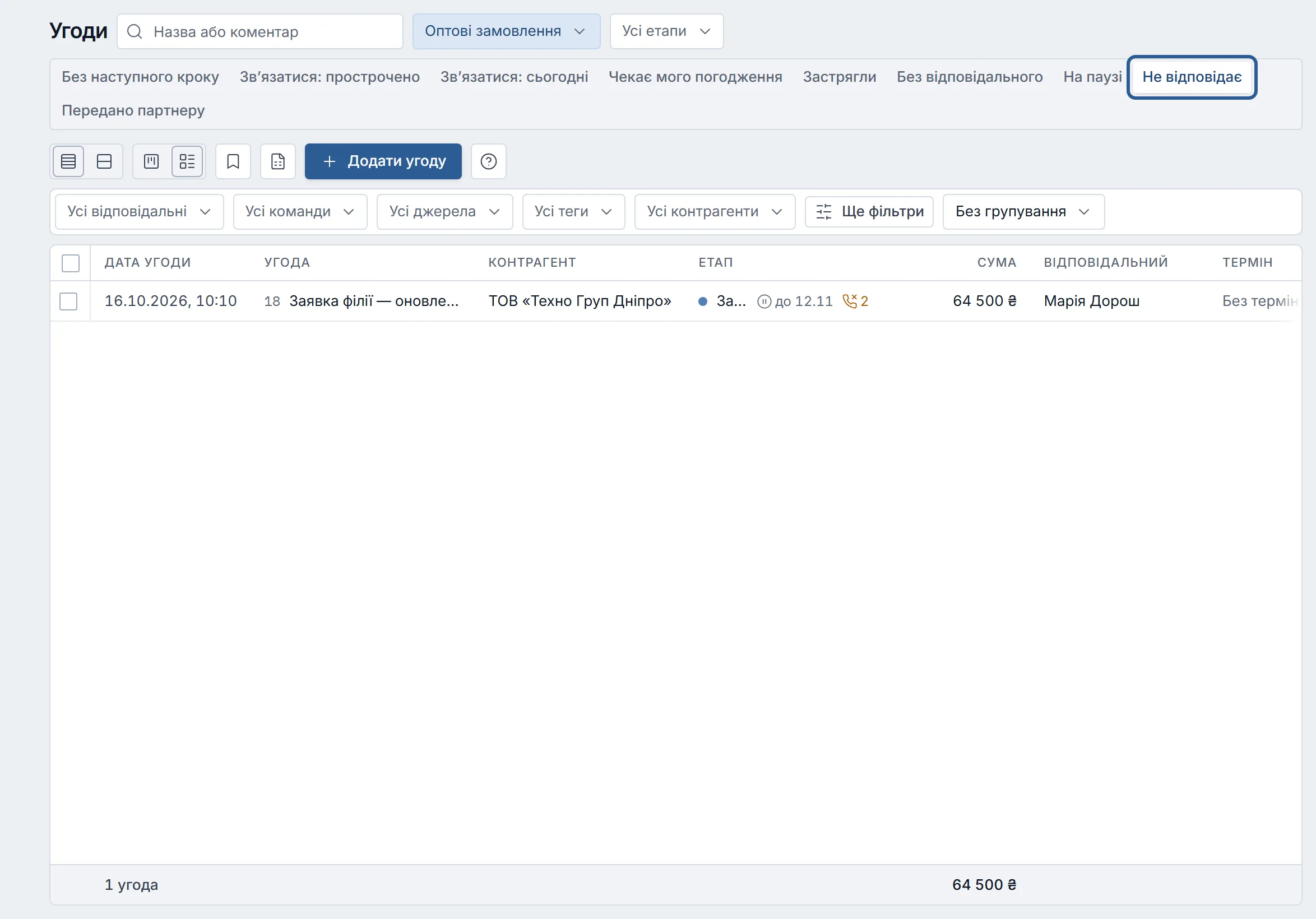Expand the Оптові замовлення pipeline dropdown
This screenshot has width=1316, height=919.
(506, 31)
